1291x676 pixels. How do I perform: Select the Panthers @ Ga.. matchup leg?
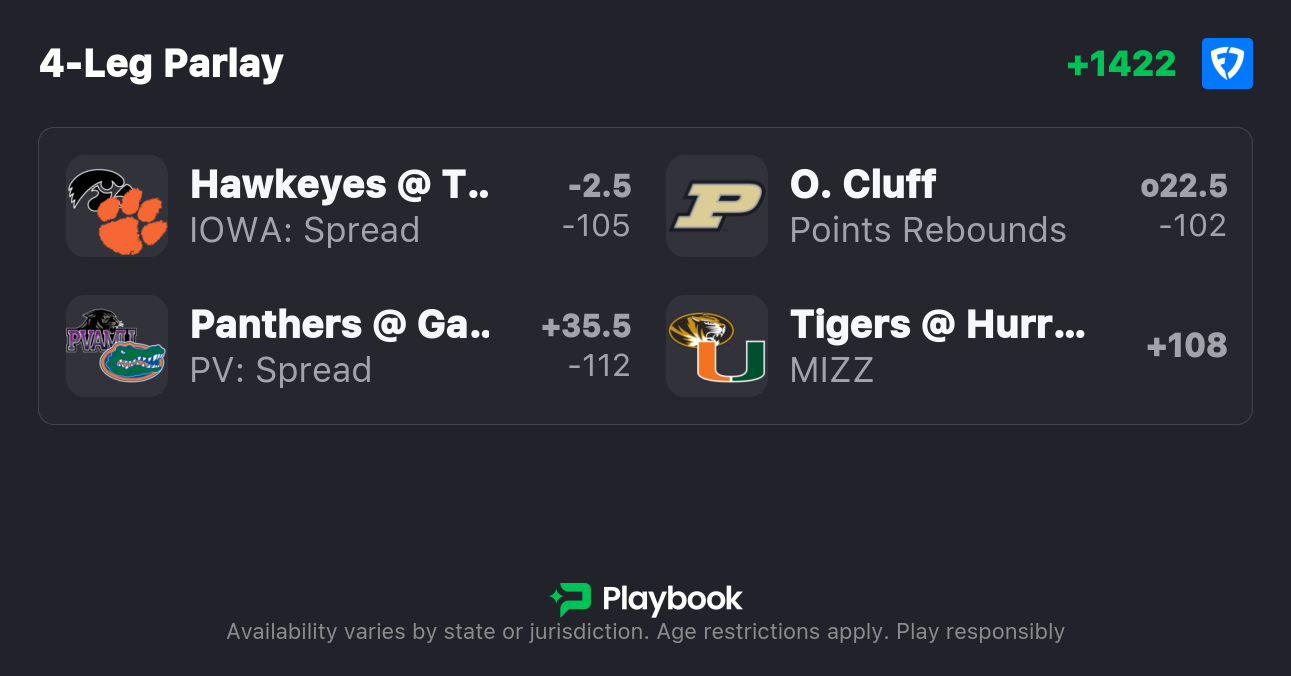(x=340, y=325)
